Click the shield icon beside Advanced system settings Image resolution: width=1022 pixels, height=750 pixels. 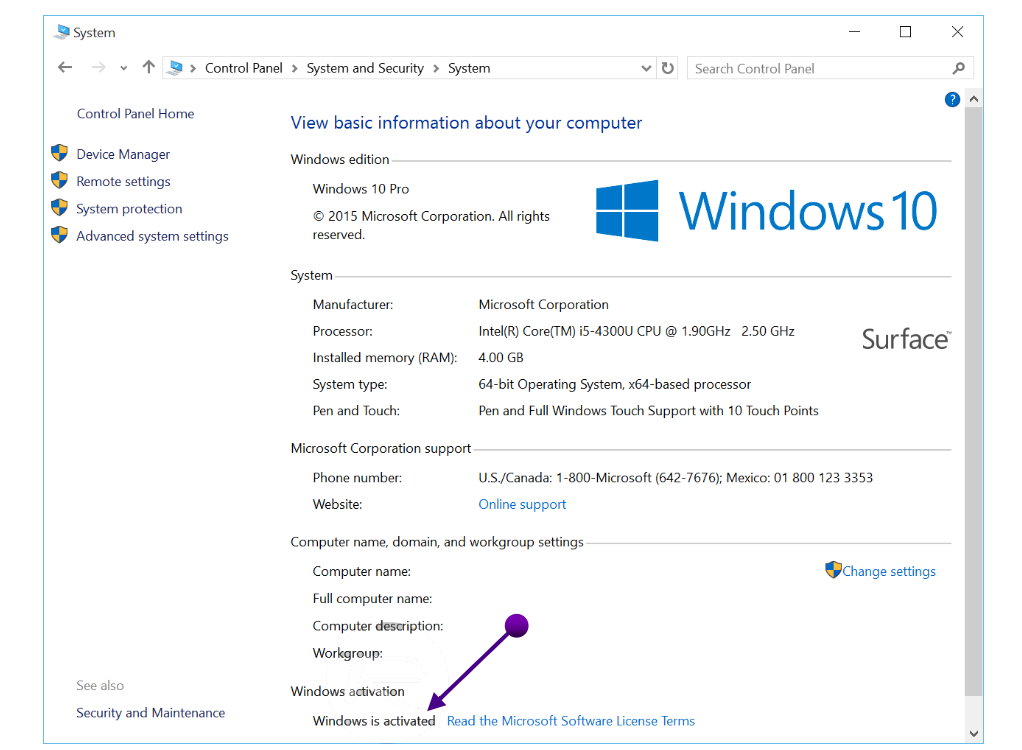59,235
